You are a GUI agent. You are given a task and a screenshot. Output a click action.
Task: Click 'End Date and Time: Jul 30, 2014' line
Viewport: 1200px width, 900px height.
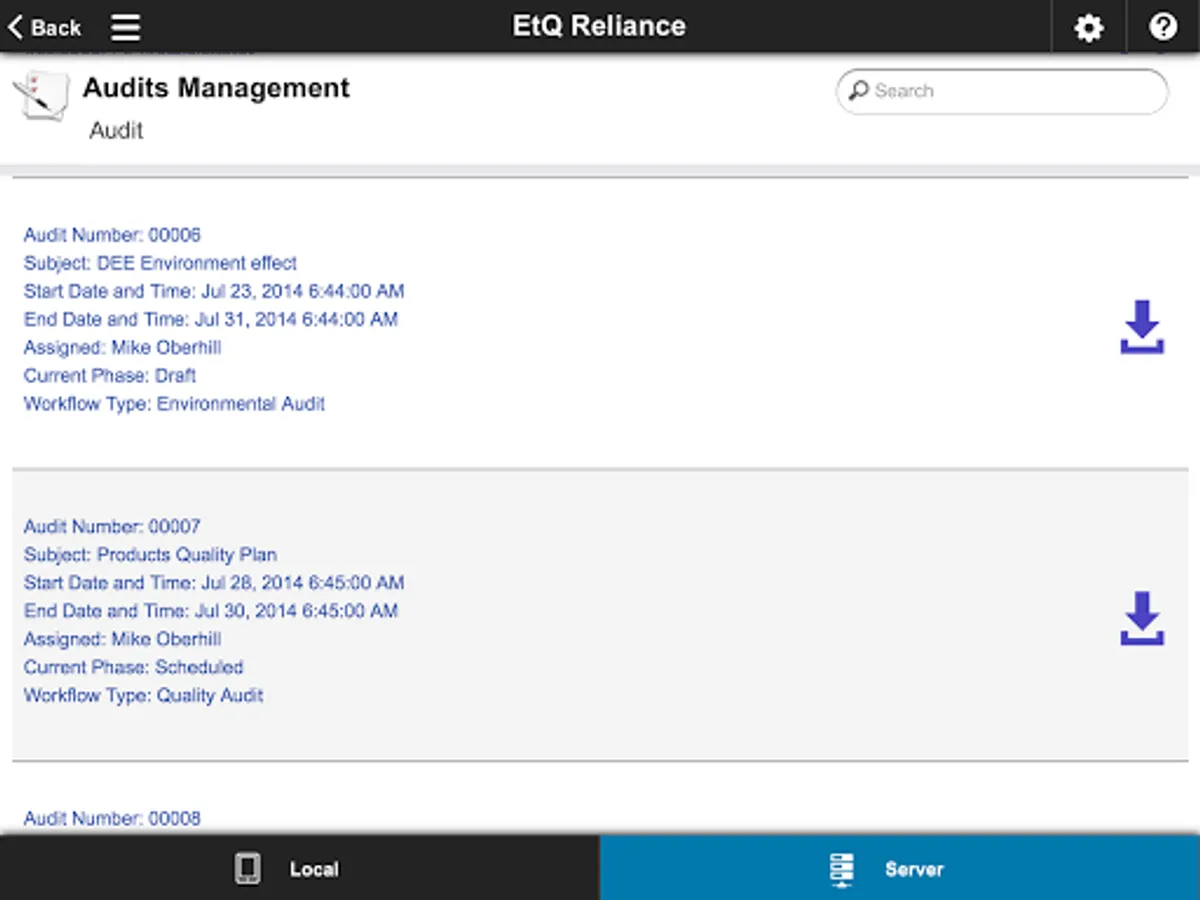[x=211, y=610]
